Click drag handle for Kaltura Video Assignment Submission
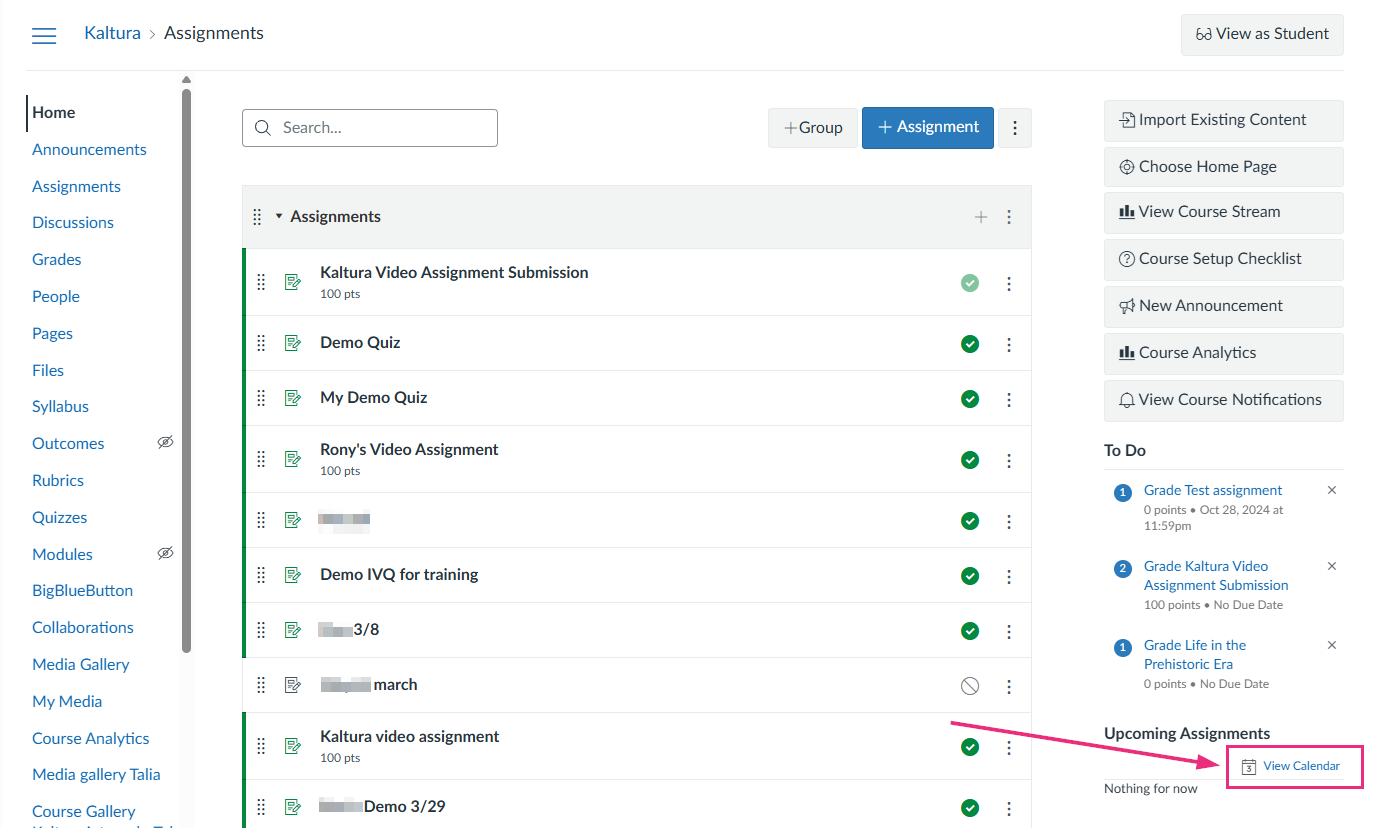This screenshot has width=1388, height=828. 261,282
